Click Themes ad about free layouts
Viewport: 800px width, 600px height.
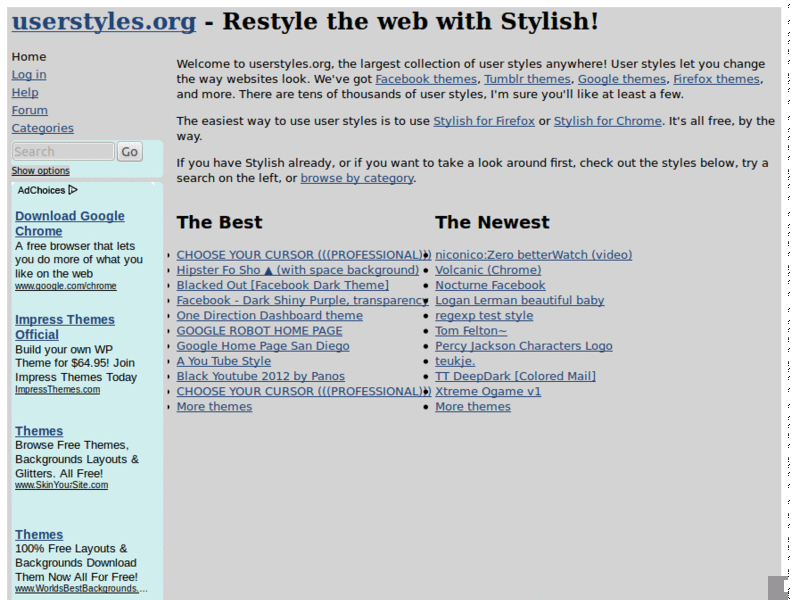click(x=39, y=535)
